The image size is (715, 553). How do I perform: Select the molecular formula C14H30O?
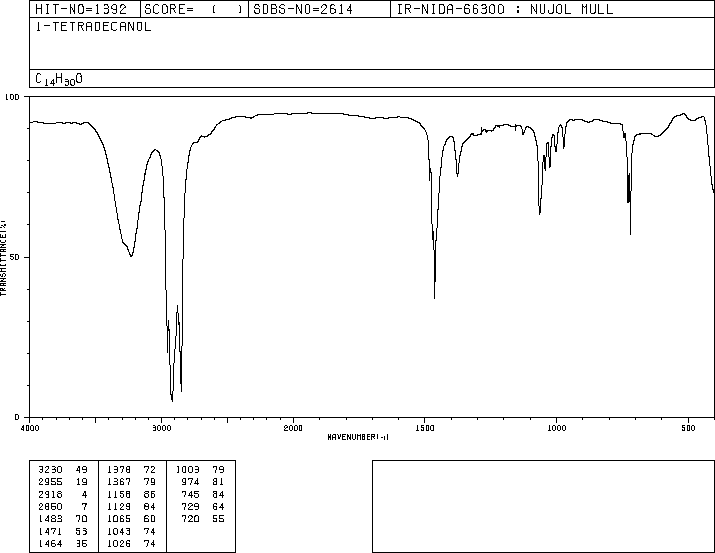coord(59,78)
